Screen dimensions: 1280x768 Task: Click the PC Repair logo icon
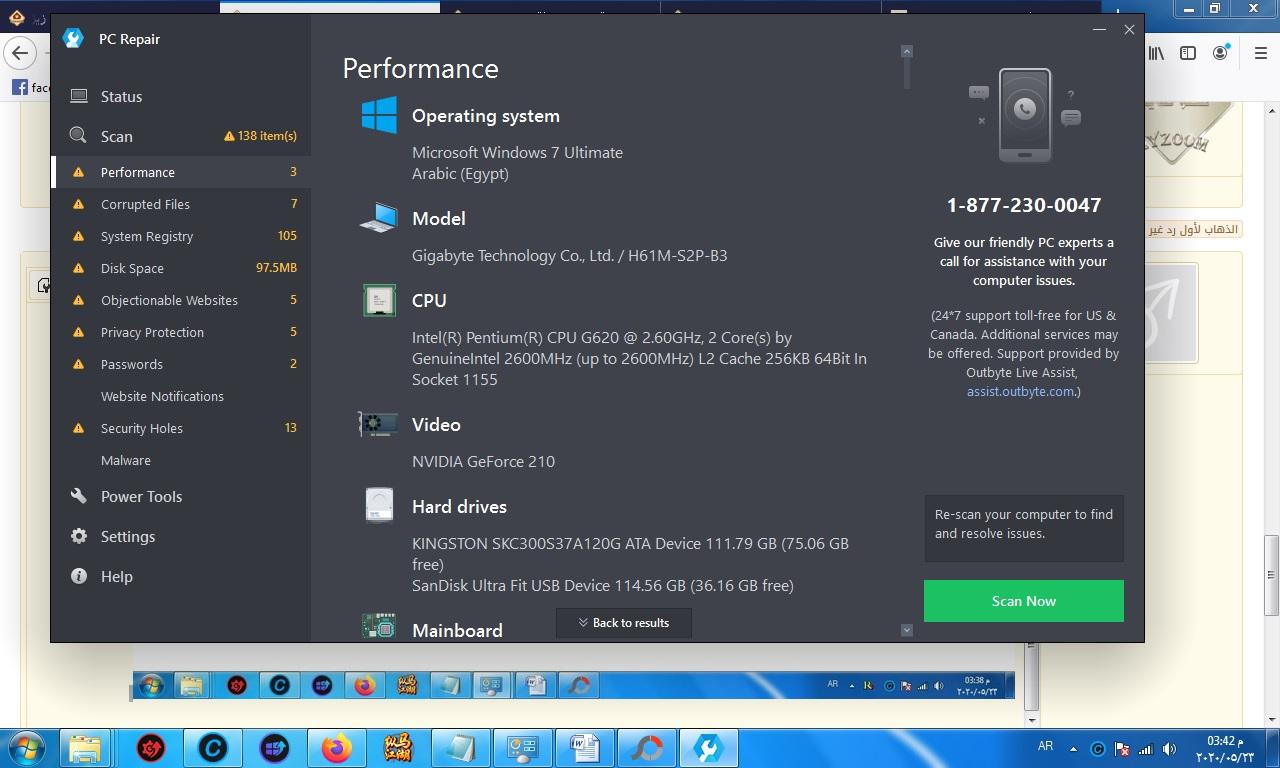73,39
